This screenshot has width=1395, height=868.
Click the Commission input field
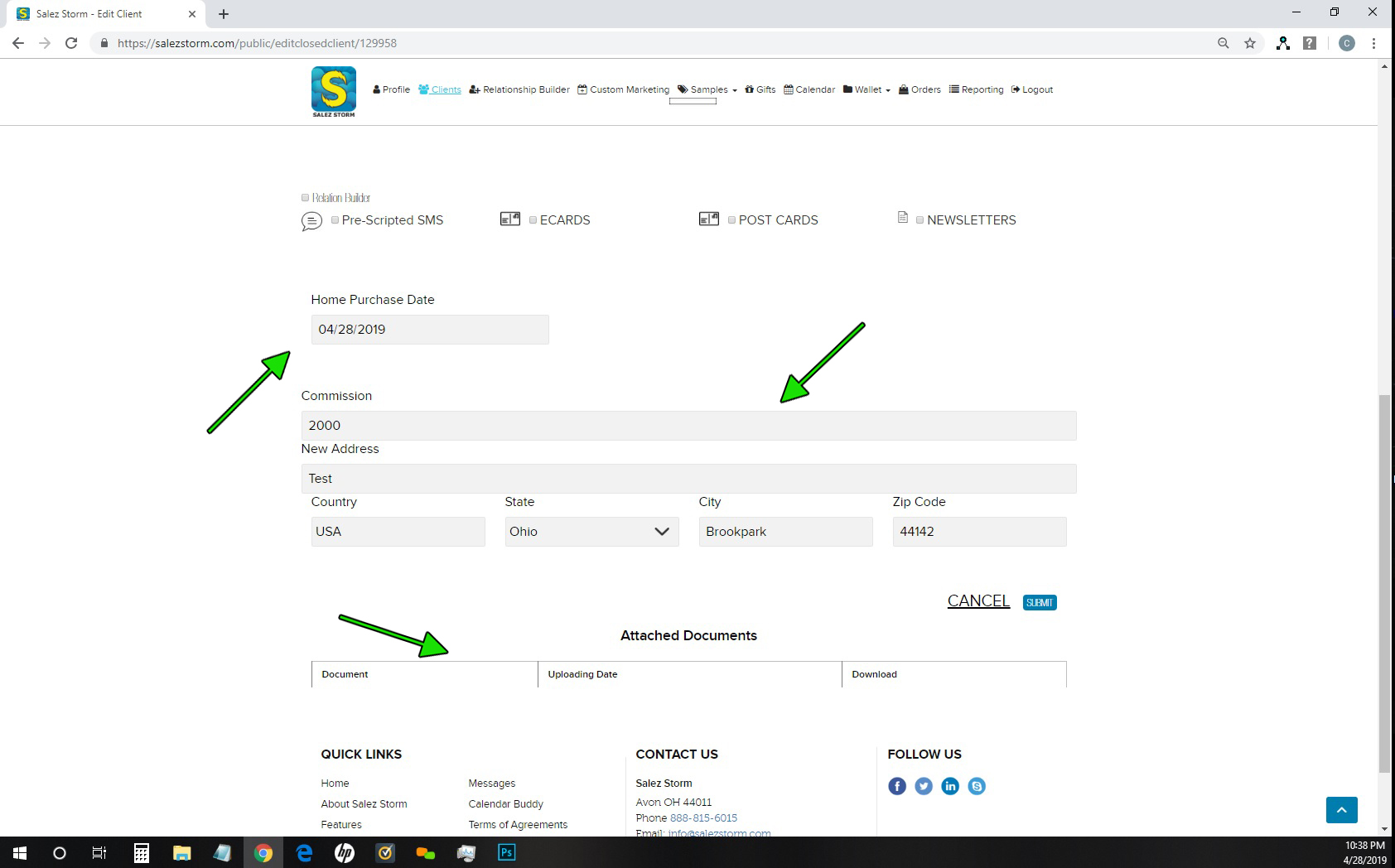(x=688, y=426)
